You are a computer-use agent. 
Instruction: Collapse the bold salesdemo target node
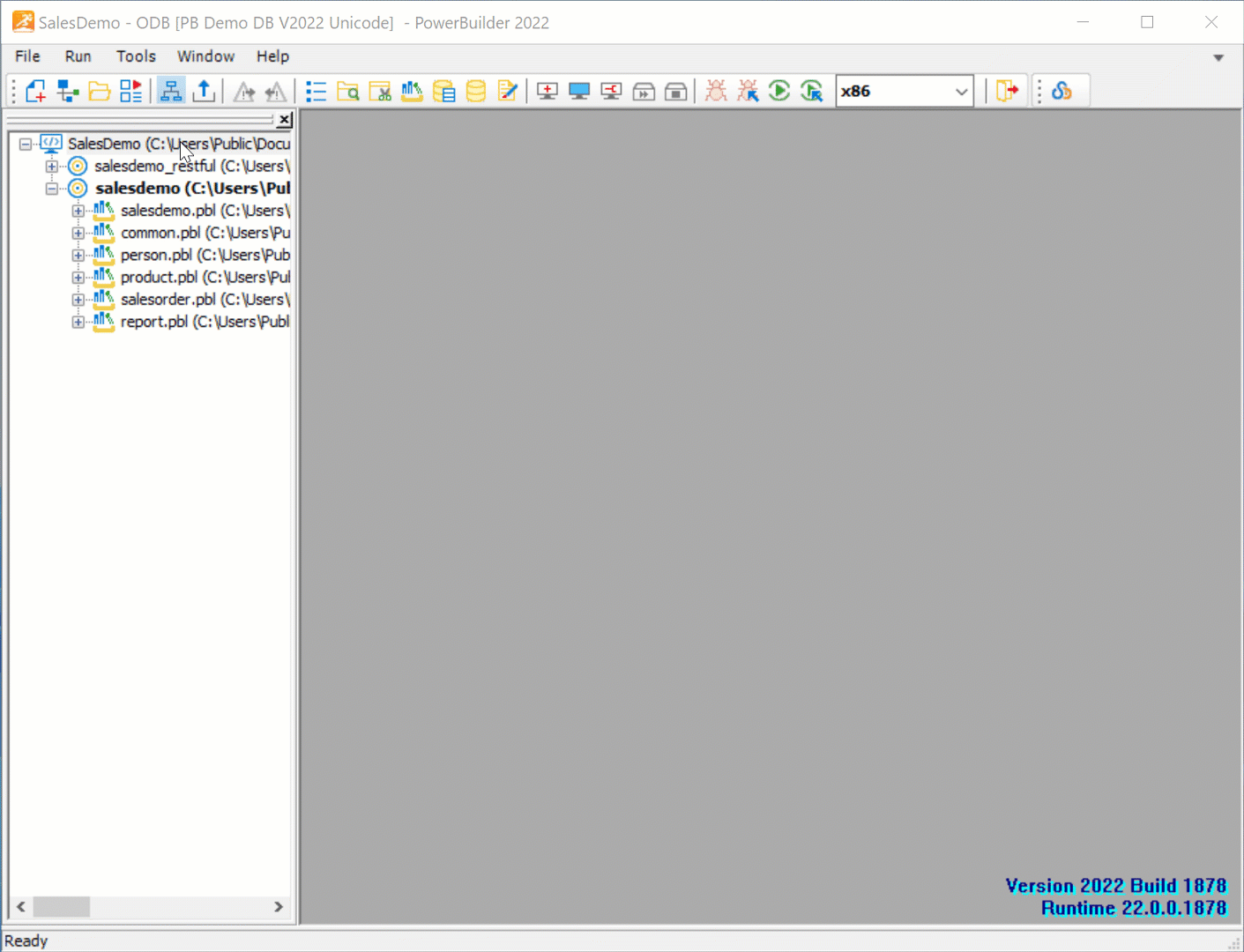[x=52, y=188]
